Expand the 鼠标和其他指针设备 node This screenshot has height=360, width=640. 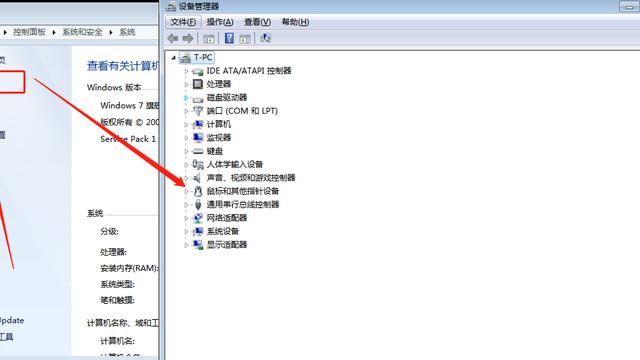click(x=186, y=191)
